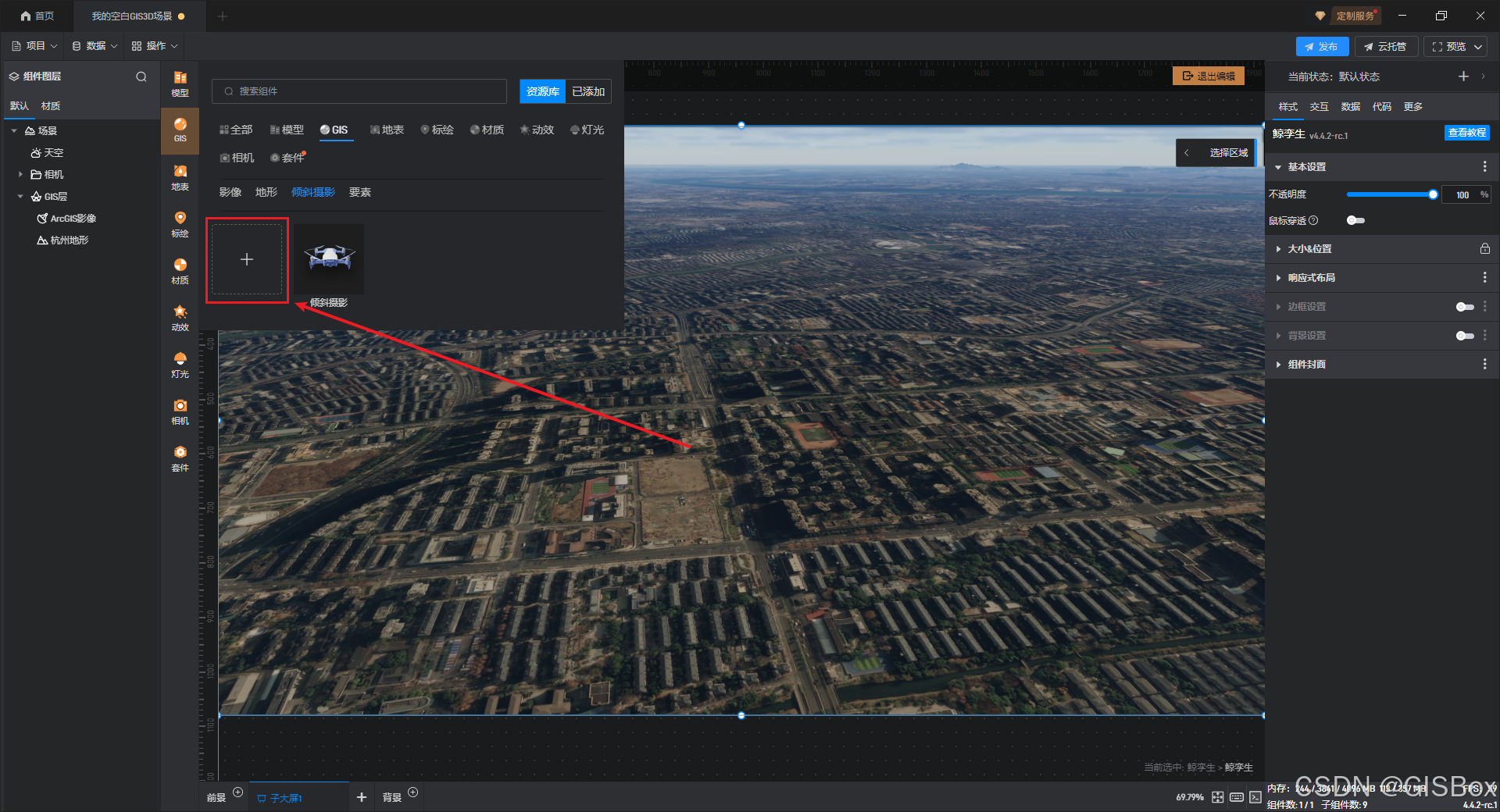This screenshot has height=812, width=1500.
Task: Open the 灯光 sidebar category
Action: pyautogui.click(x=180, y=365)
